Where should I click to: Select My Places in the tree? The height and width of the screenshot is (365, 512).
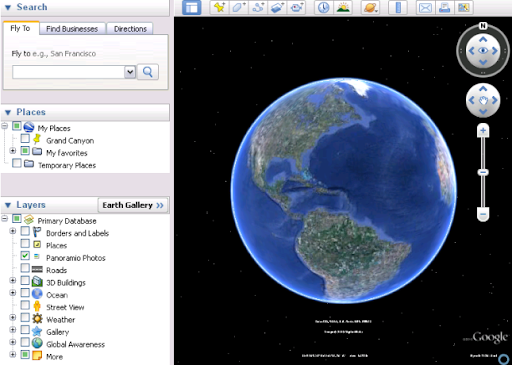click(x=54, y=128)
